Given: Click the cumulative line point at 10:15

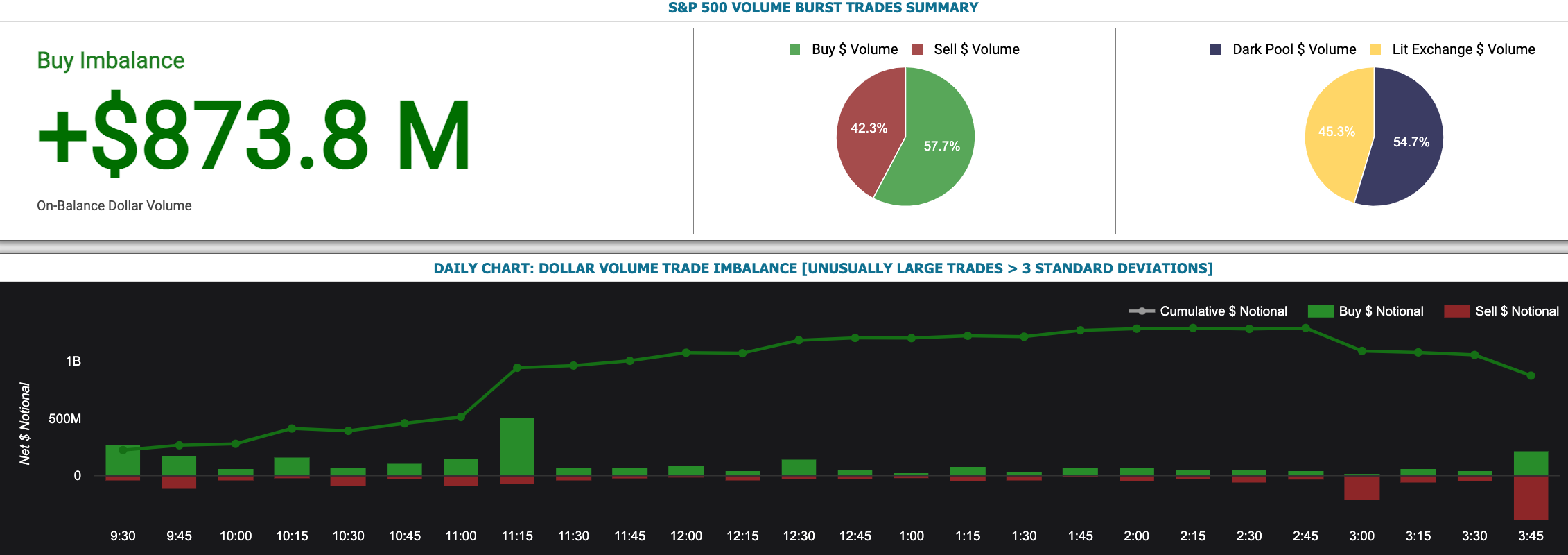Looking at the screenshot, I should 292,428.
